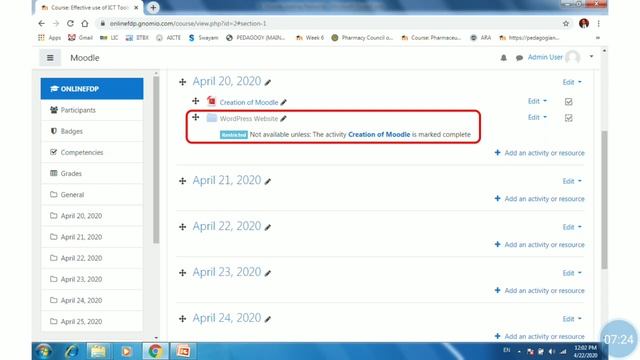Jump to April 25, 2020 in sidebar

point(92,322)
